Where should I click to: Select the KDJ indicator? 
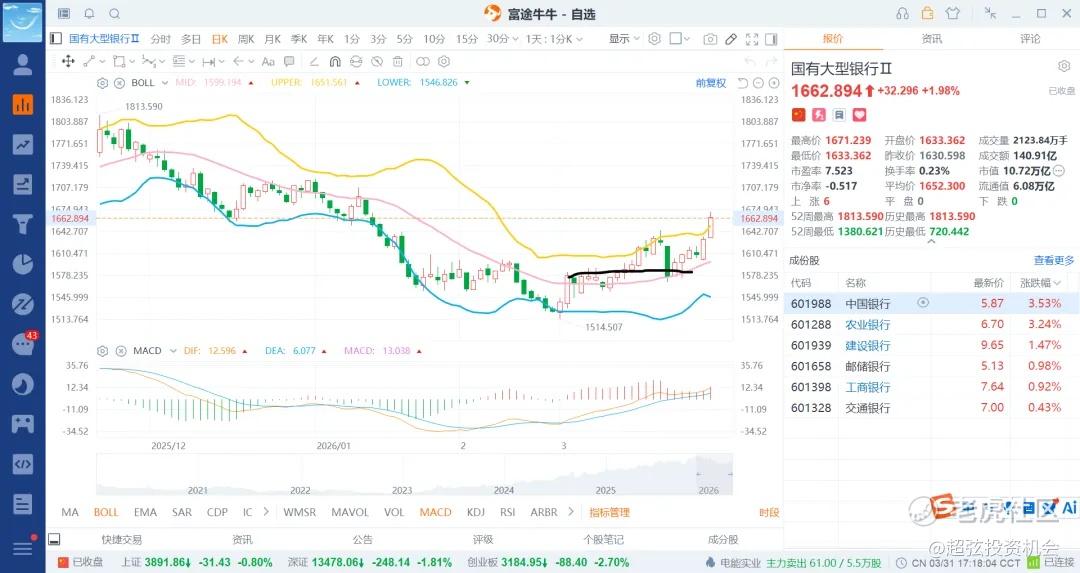point(475,512)
